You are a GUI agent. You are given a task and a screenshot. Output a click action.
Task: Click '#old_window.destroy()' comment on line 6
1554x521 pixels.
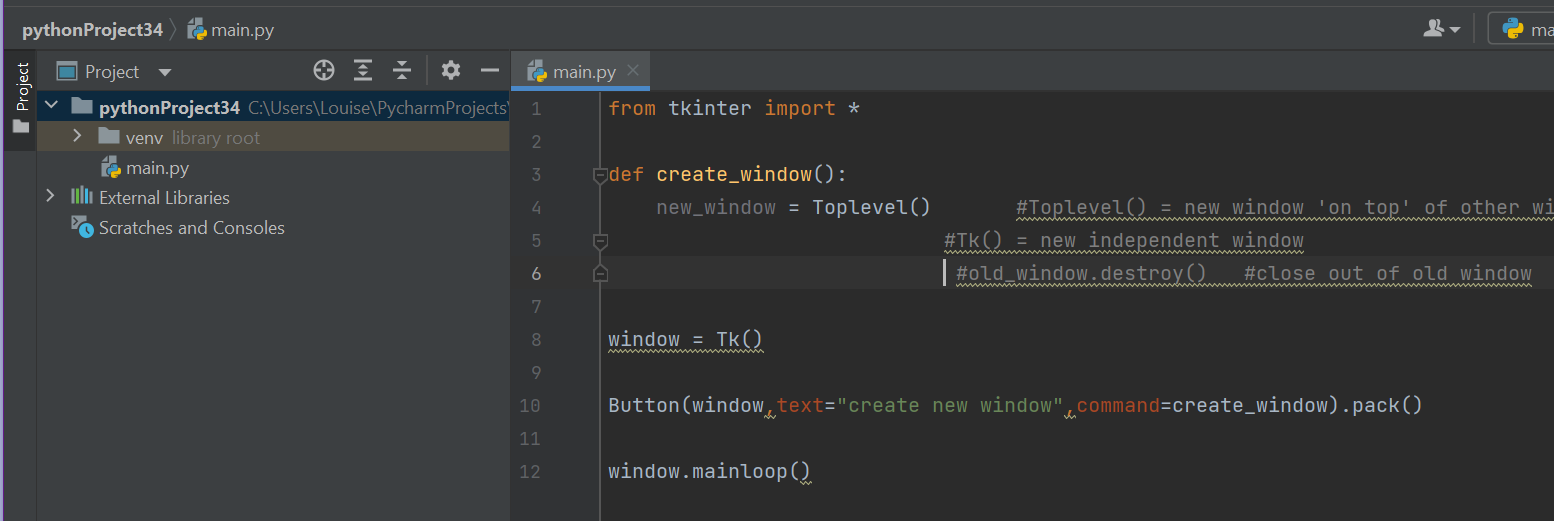coord(1081,273)
